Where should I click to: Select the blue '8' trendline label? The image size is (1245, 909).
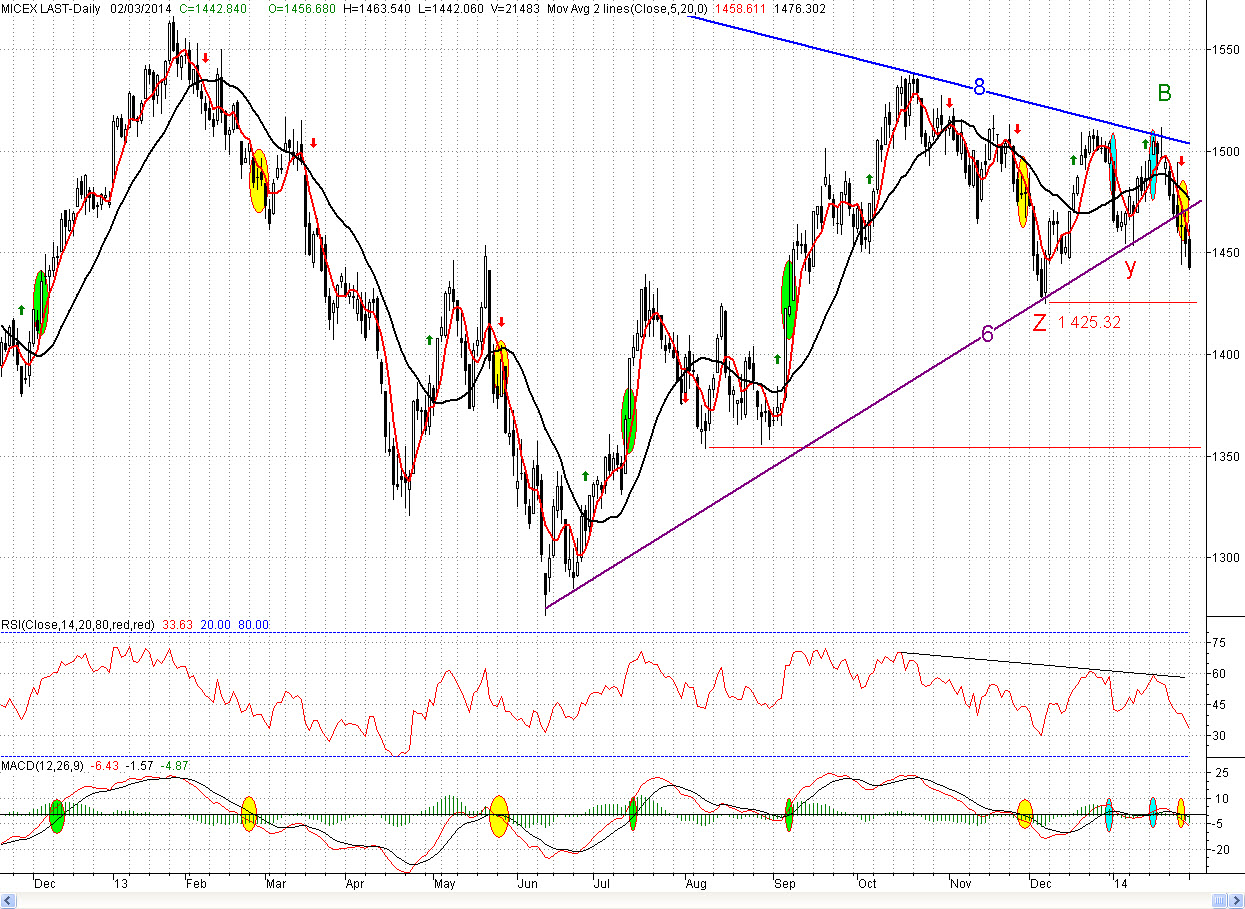pyautogui.click(x=980, y=88)
